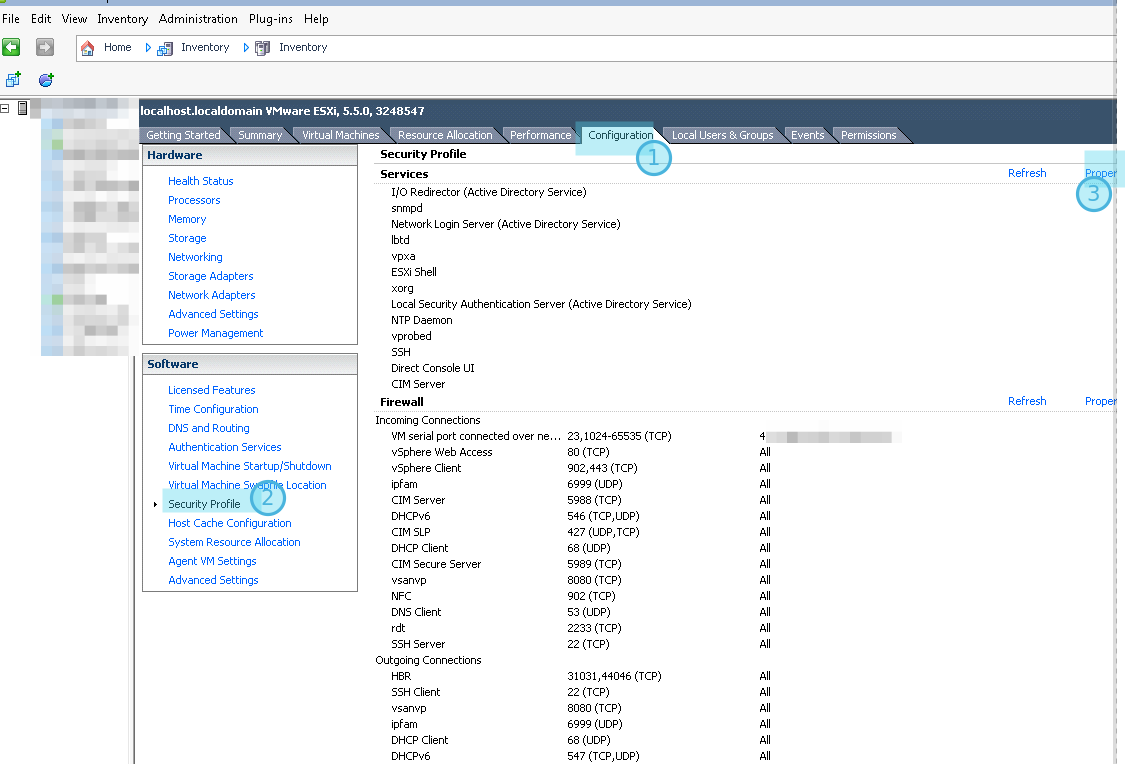Image resolution: width=1125 pixels, height=764 pixels.
Task: Open the View menu
Action: [74, 19]
